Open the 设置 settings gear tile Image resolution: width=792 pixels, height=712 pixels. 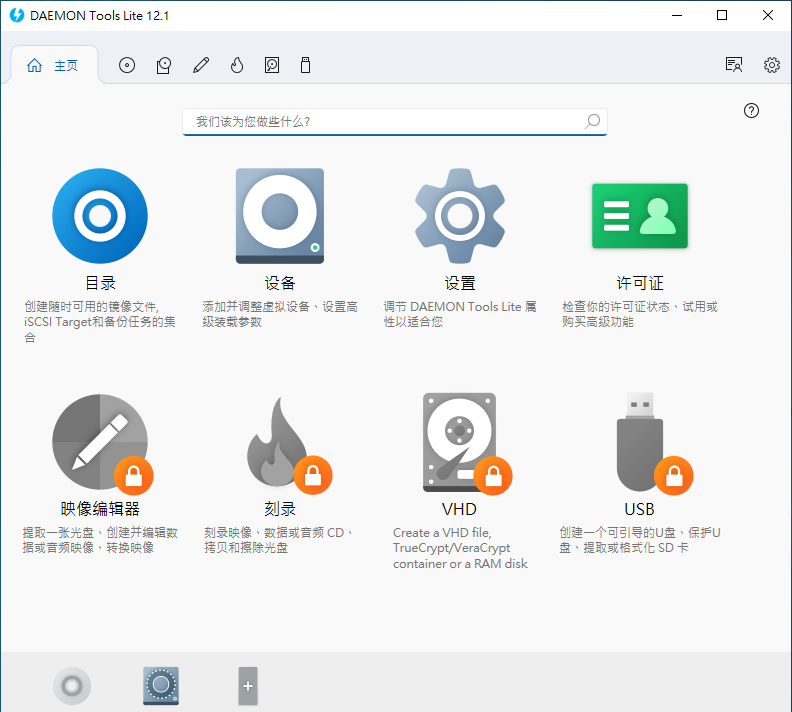(x=460, y=216)
